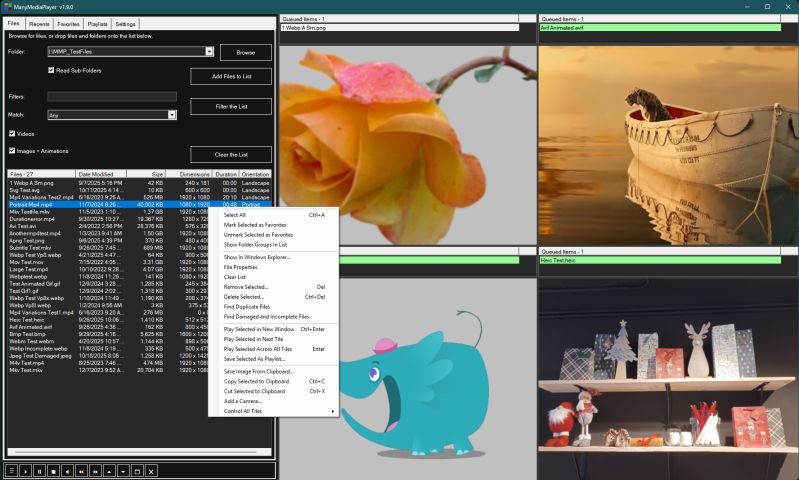Open the Match dropdown set to Any
The height and width of the screenshot is (480, 799).
click(172, 115)
